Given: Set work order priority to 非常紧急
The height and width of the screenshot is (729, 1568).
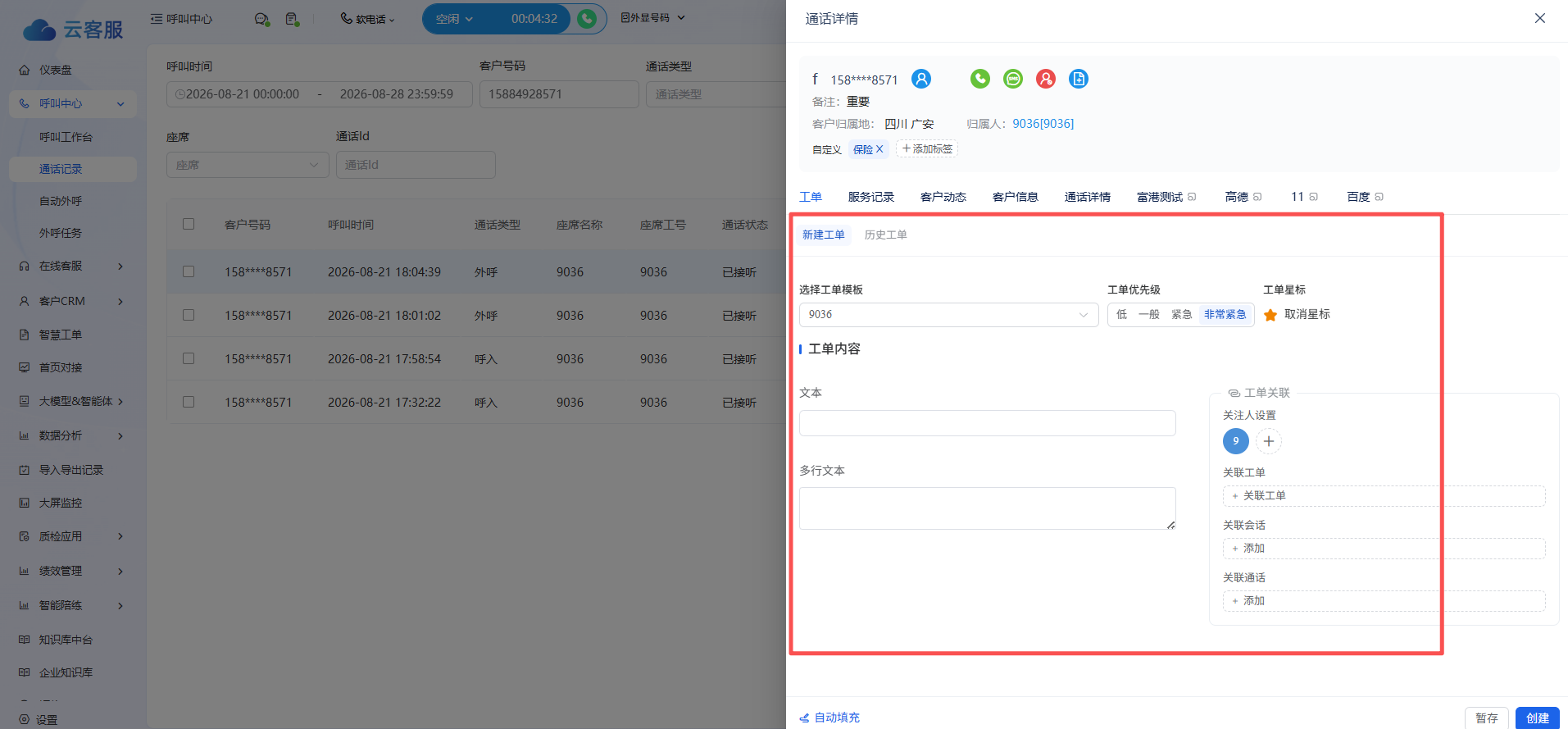Looking at the screenshot, I should coord(1225,315).
